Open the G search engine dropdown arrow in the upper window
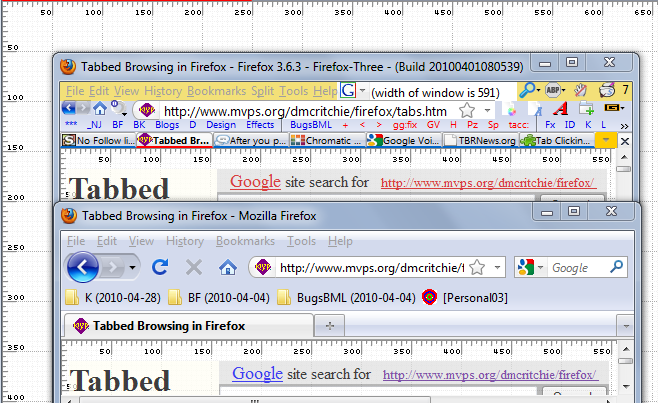The image size is (658, 403). point(363,90)
